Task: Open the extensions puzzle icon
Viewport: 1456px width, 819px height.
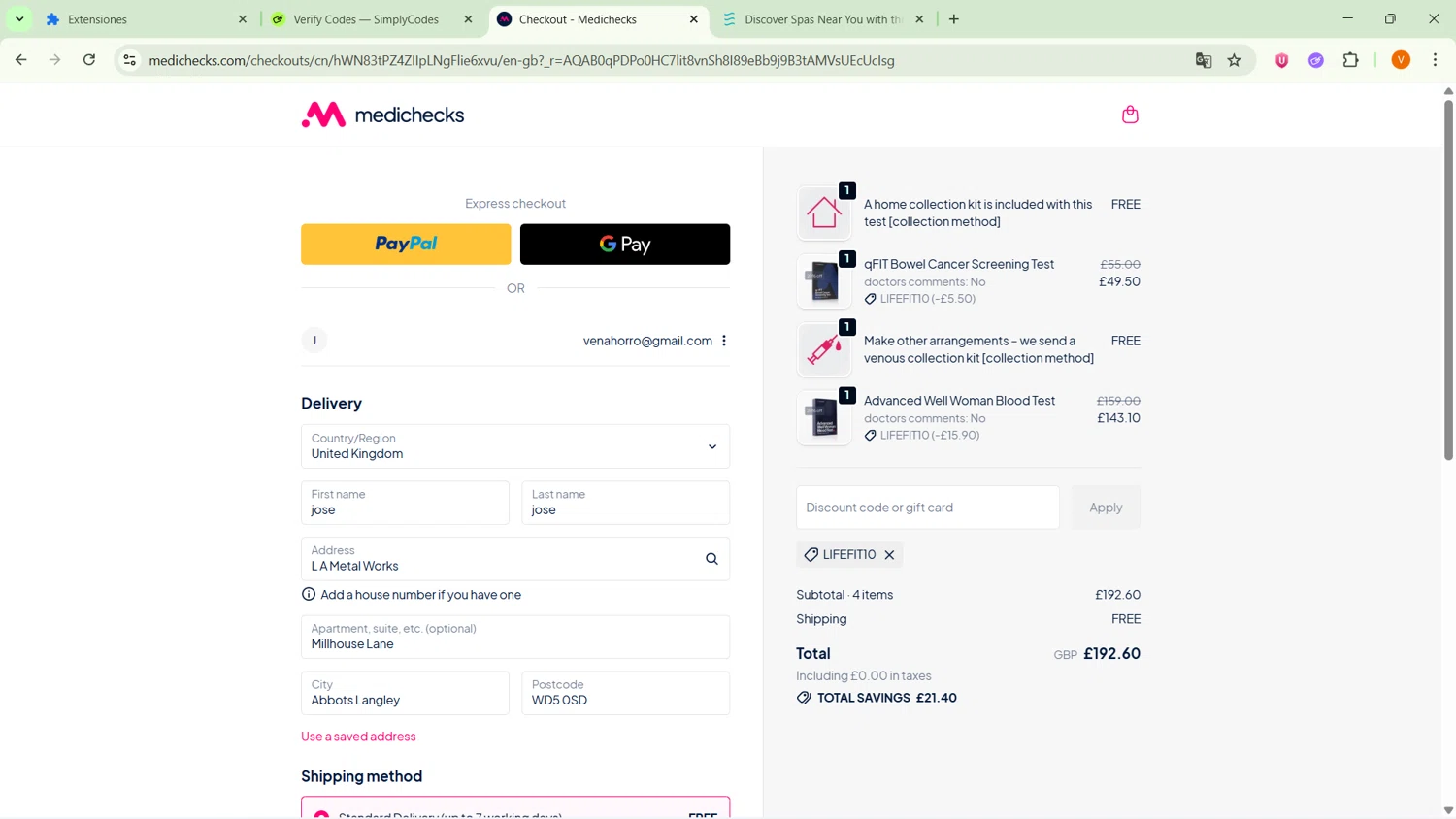Action: tap(1351, 60)
